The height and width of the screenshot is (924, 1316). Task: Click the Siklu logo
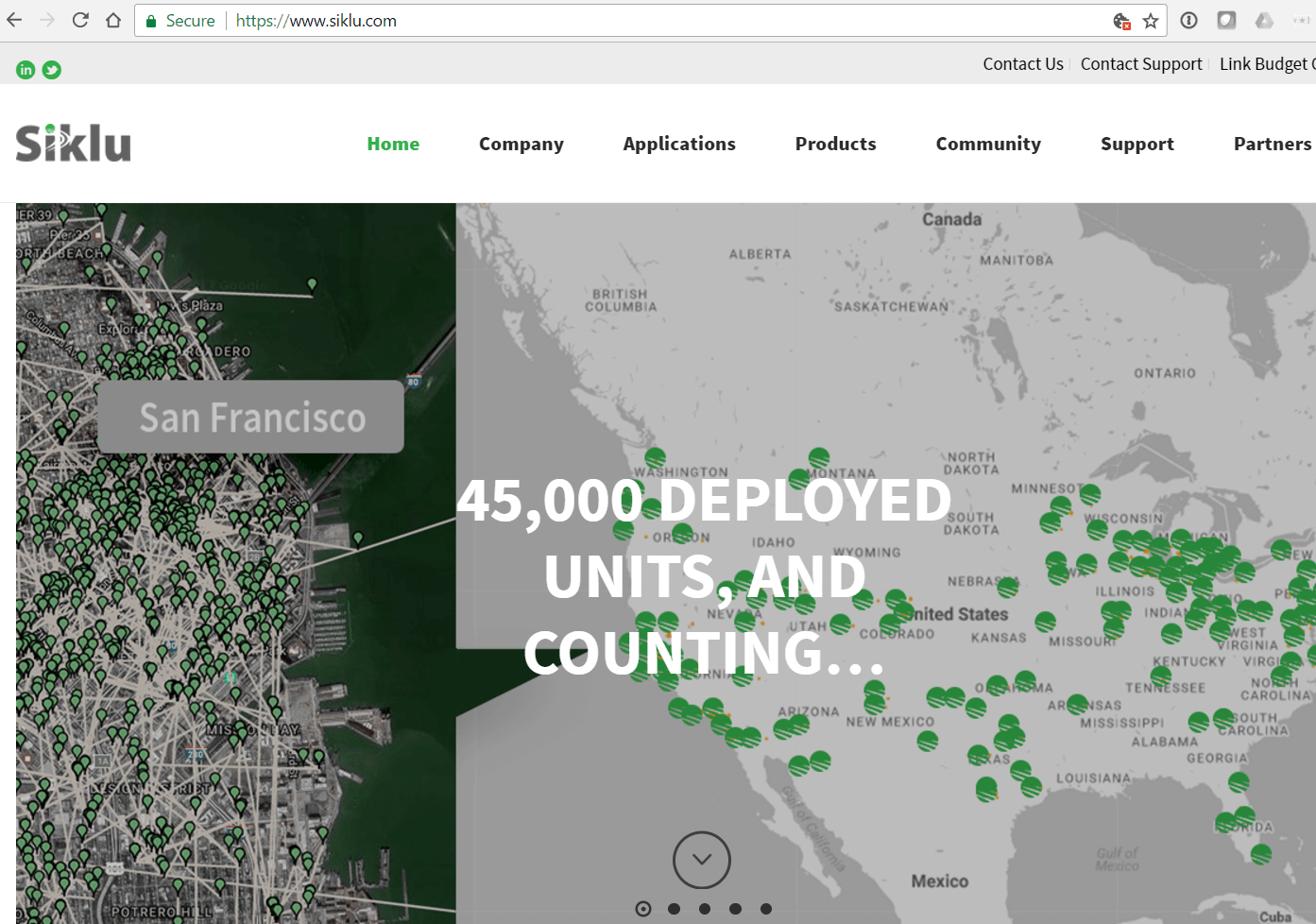[73, 143]
